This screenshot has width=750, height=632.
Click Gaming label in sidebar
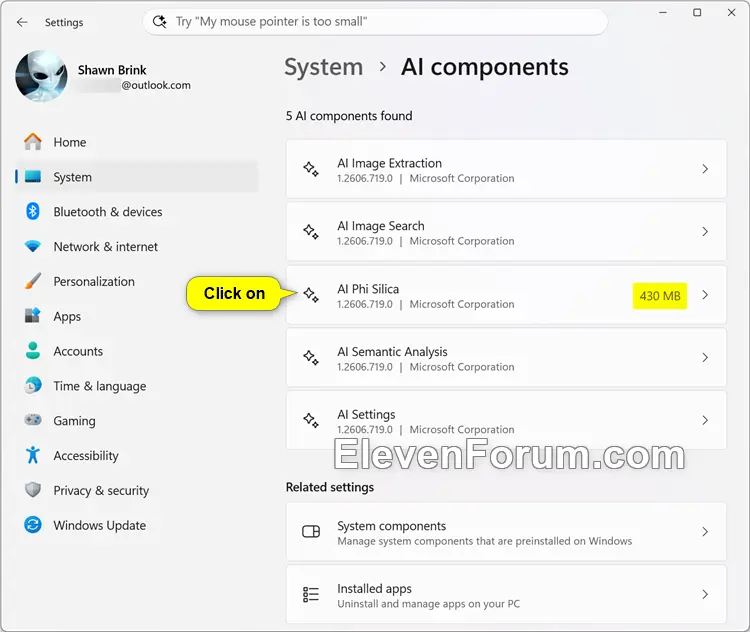click(74, 421)
